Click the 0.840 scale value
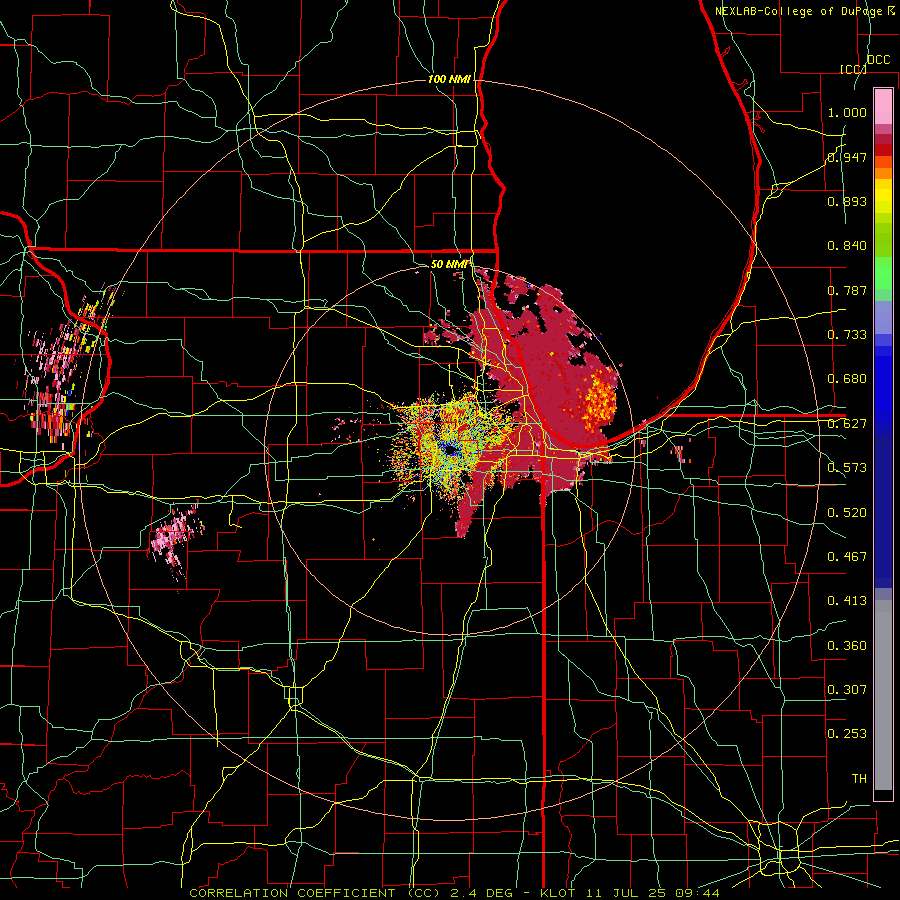The image size is (900, 900). (x=847, y=246)
